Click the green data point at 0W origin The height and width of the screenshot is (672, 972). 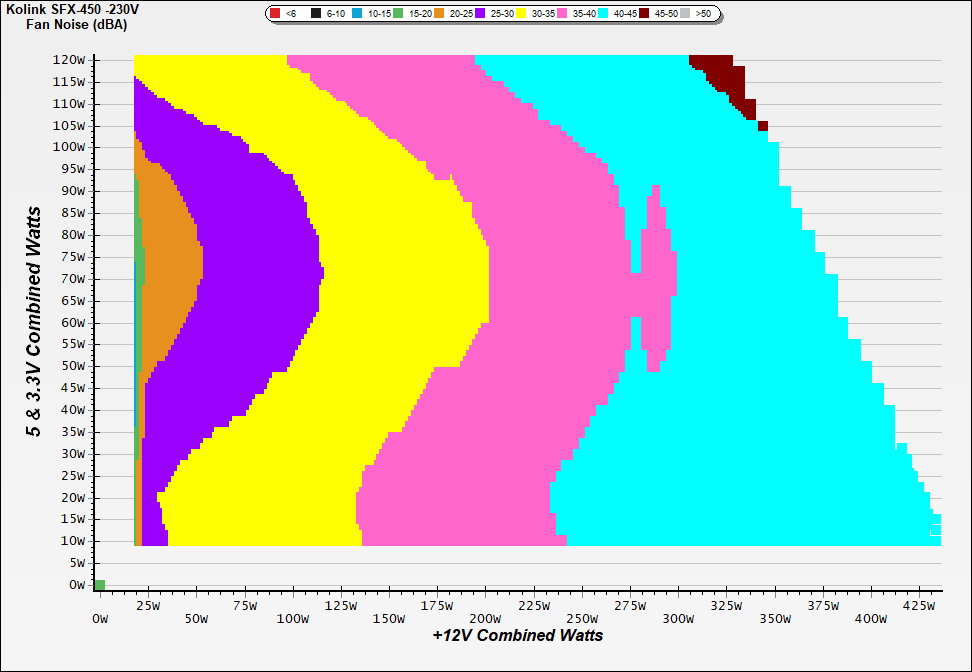pos(99,585)
